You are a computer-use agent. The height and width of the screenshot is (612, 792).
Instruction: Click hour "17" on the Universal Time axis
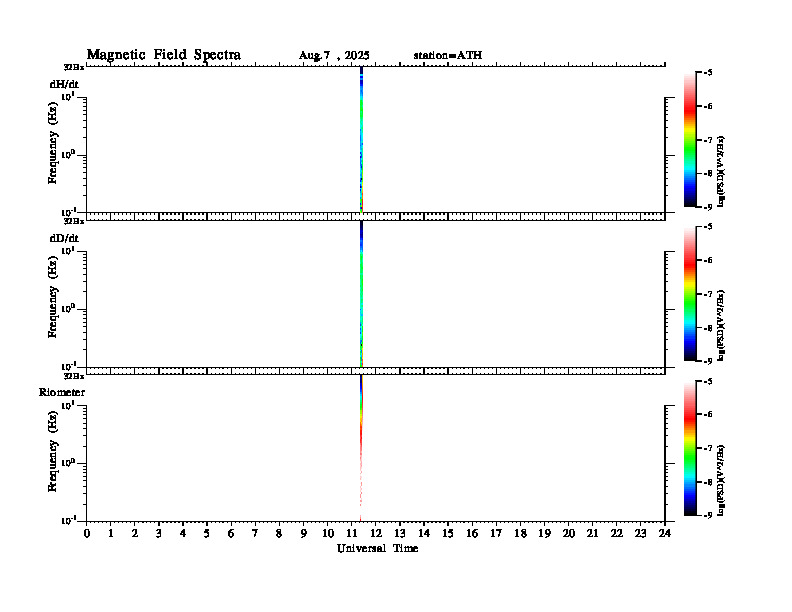pyautogui.click(x=496, y=533)
